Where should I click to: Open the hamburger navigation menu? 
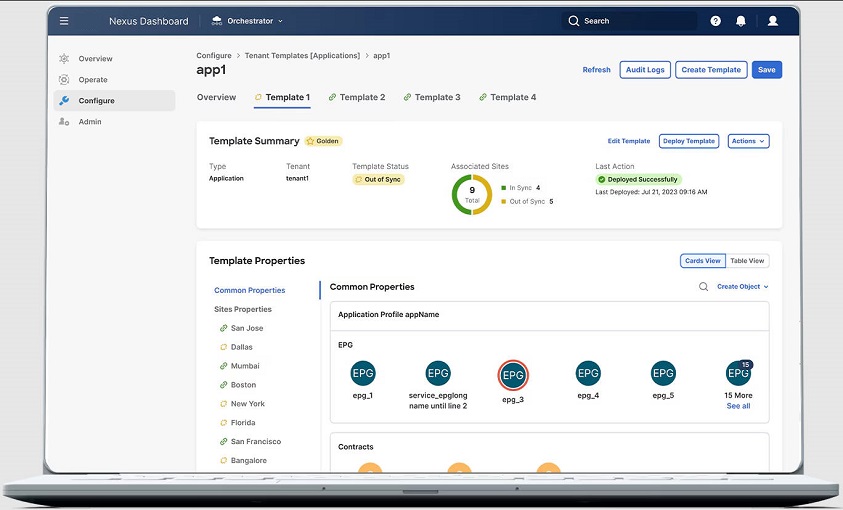[64, 21]
